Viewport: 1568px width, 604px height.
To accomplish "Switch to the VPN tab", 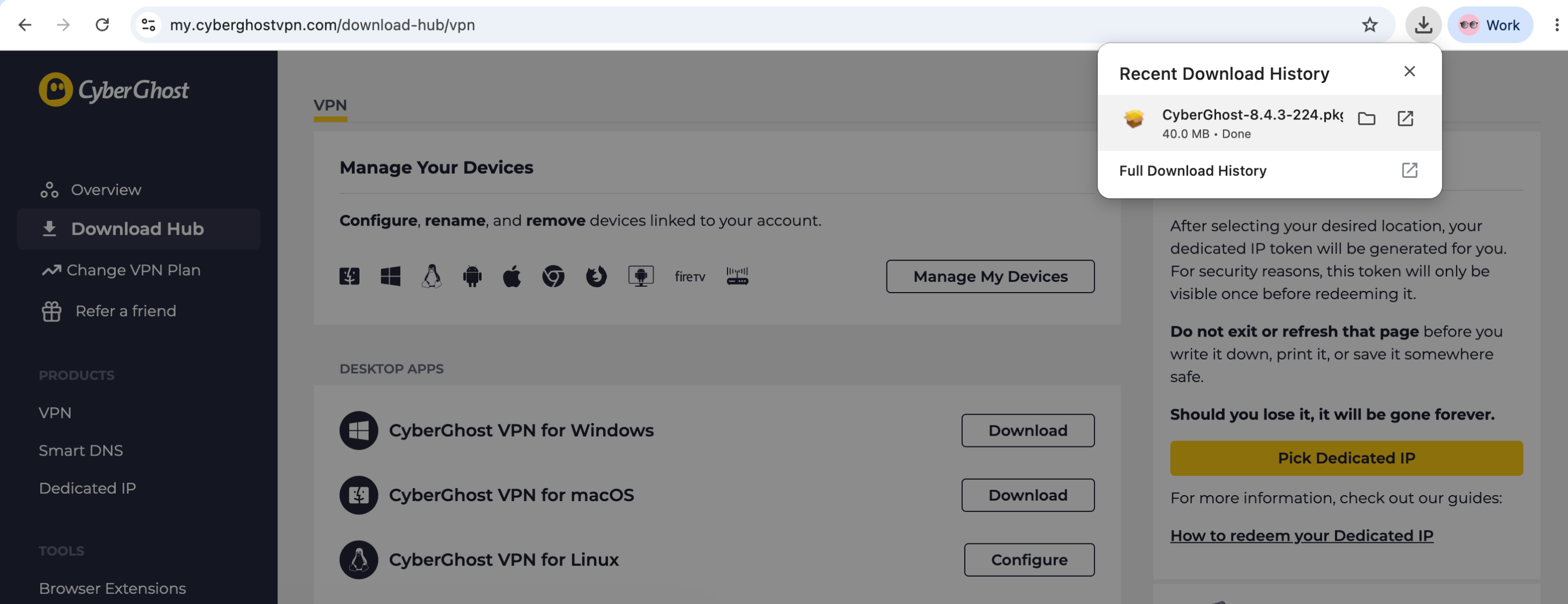I will 330,106.
